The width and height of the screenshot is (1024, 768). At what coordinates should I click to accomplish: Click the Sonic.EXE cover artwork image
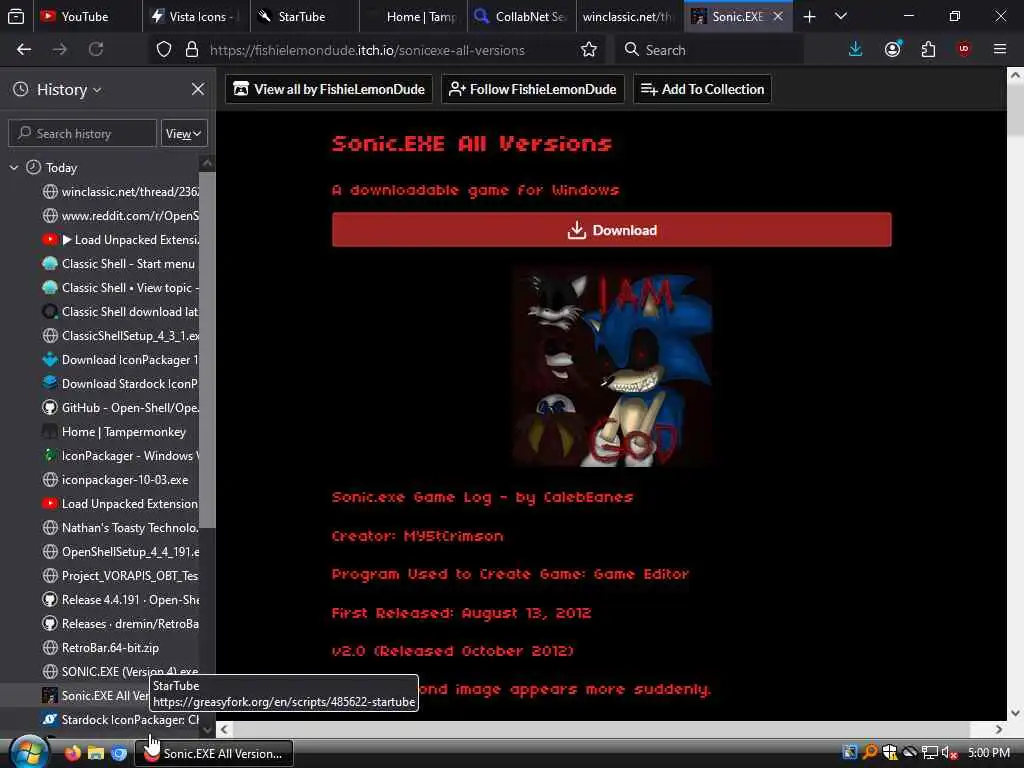coord(612,366)
